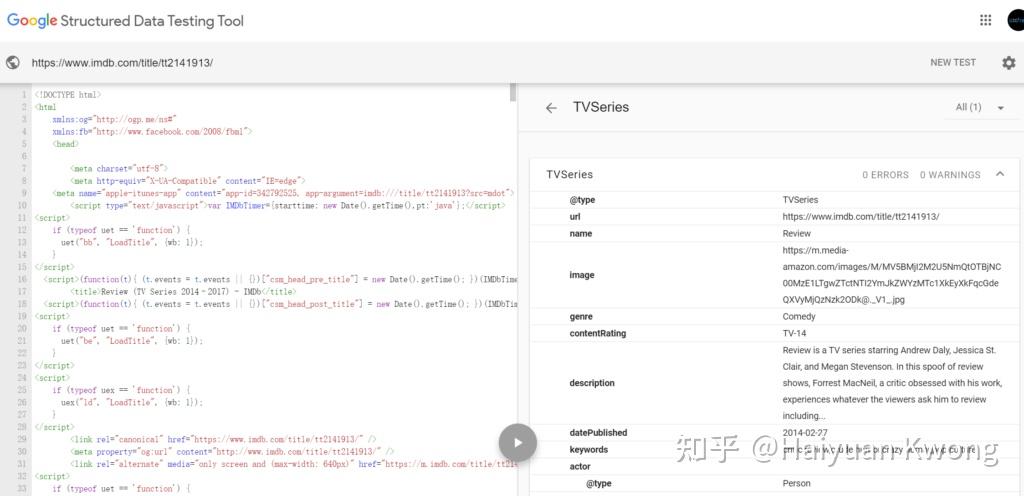The width and height of the screenshot is (1024, 496).
Task: Click the description row label
Action: (x=592, y=382)
